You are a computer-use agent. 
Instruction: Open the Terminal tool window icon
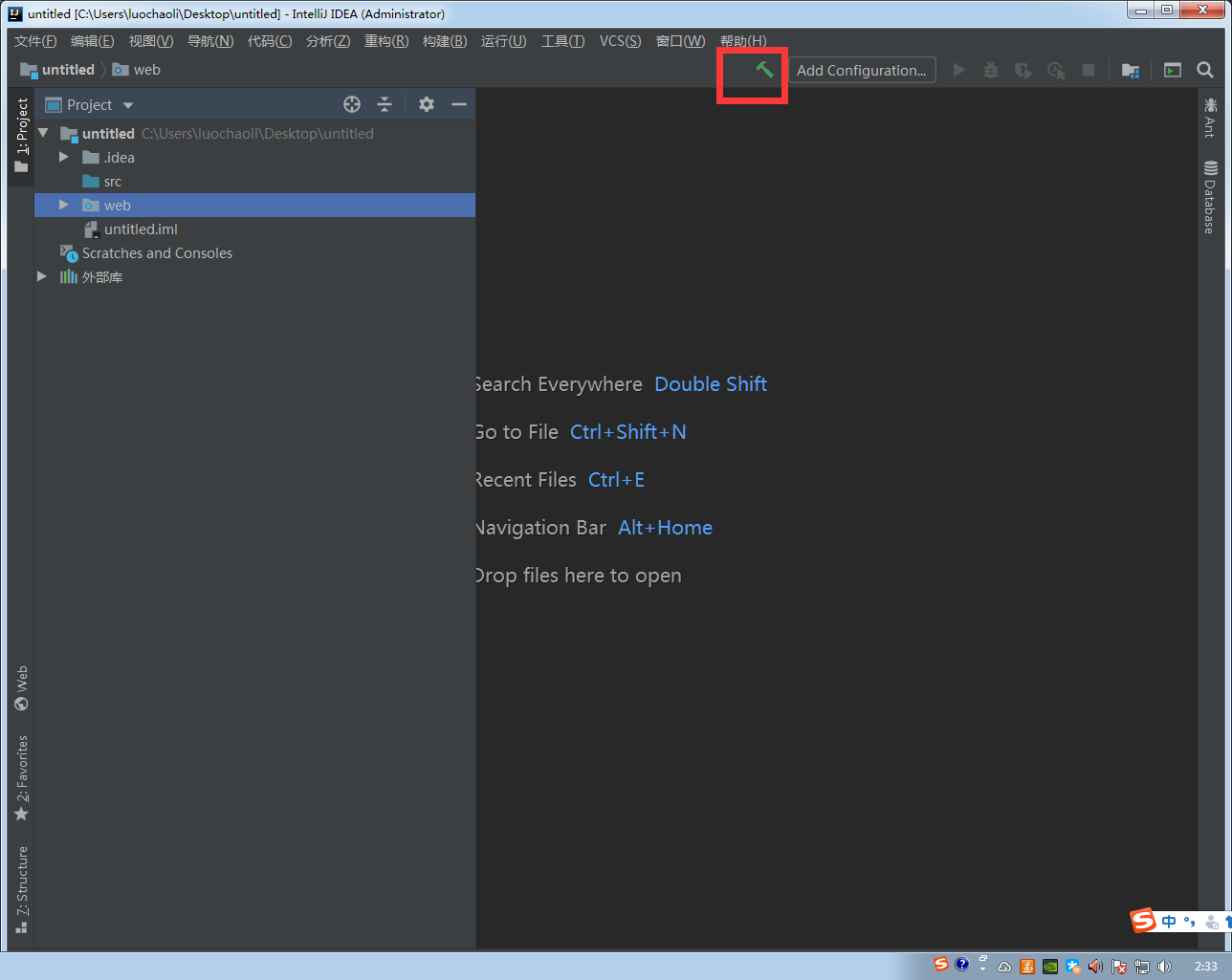point(1172,69)
